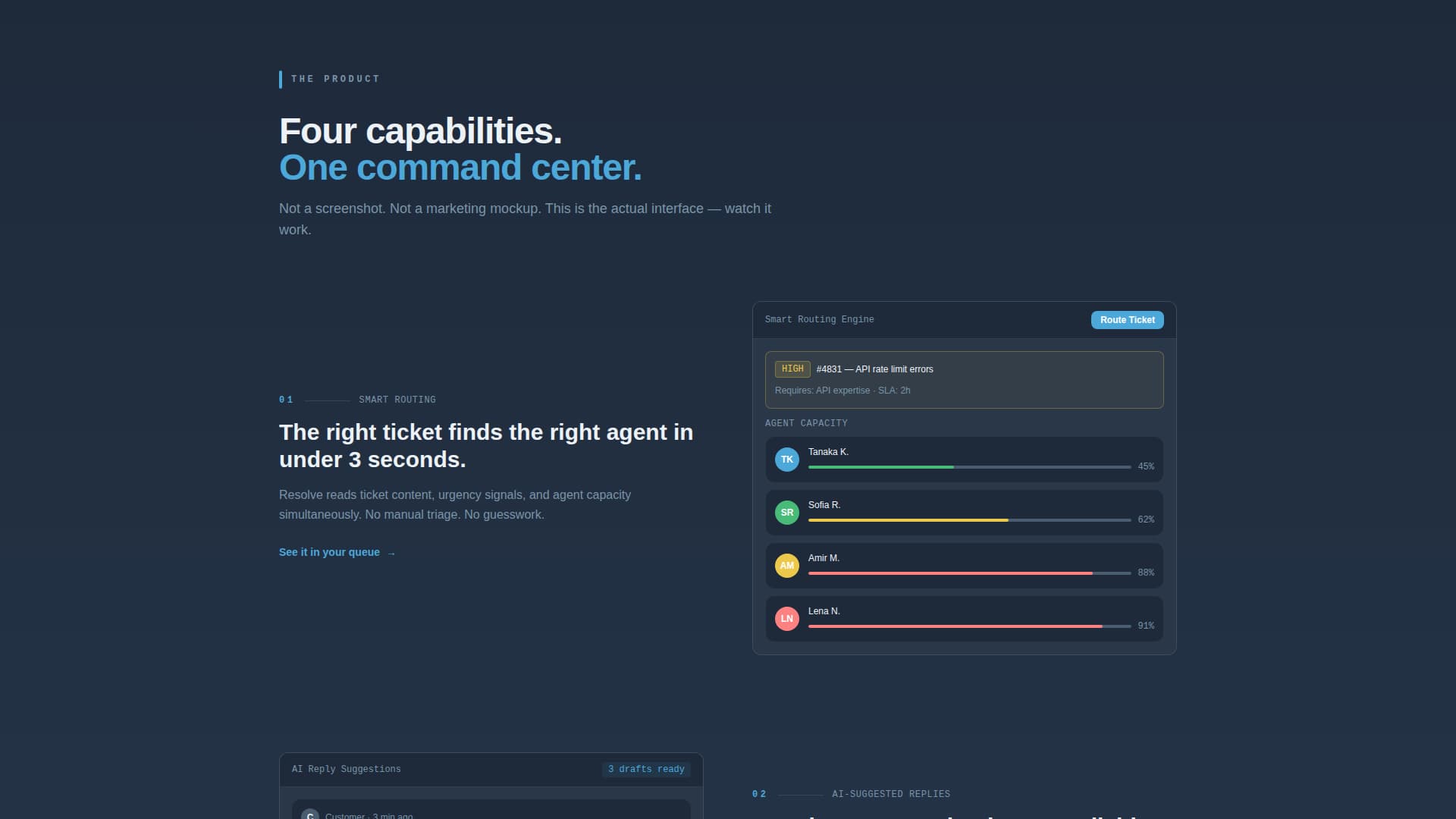Click the AGENT CAPACITY label
This screenshot has height=819, width=1456.
[x=806, y=423]
